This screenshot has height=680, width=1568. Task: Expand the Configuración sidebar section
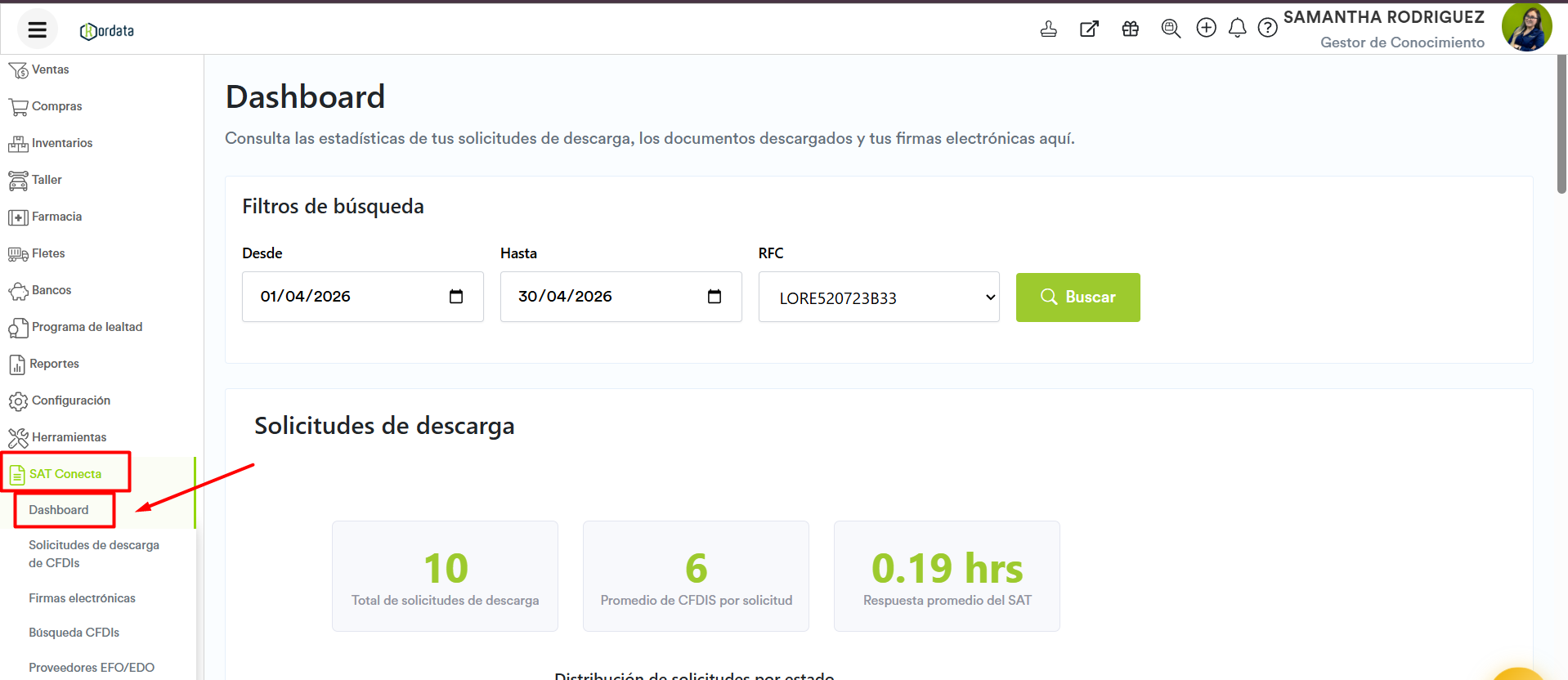point(70,400)
